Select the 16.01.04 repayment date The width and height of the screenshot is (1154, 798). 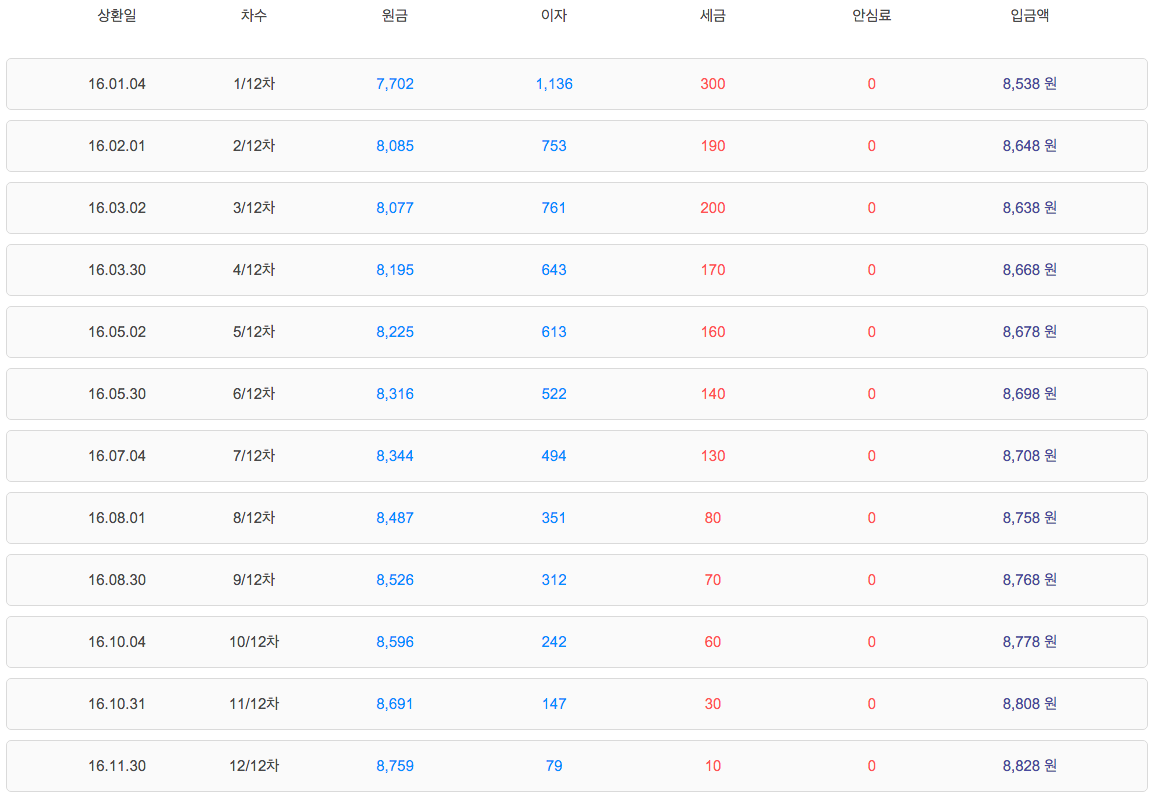[117, 84]
